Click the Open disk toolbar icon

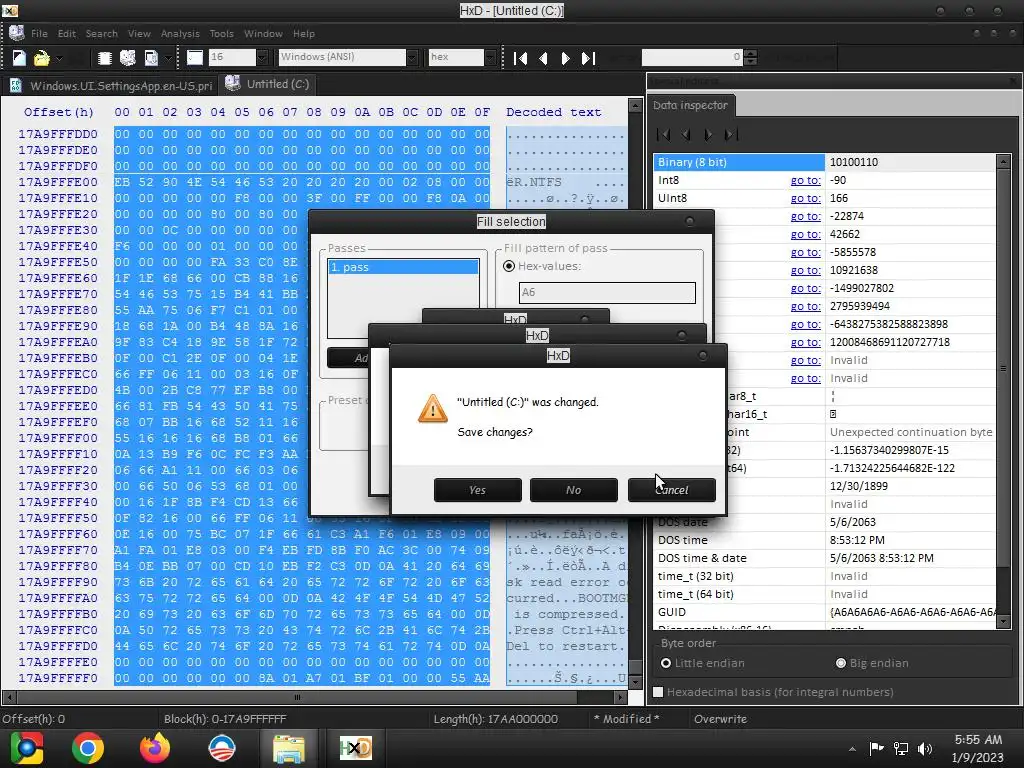128,58
